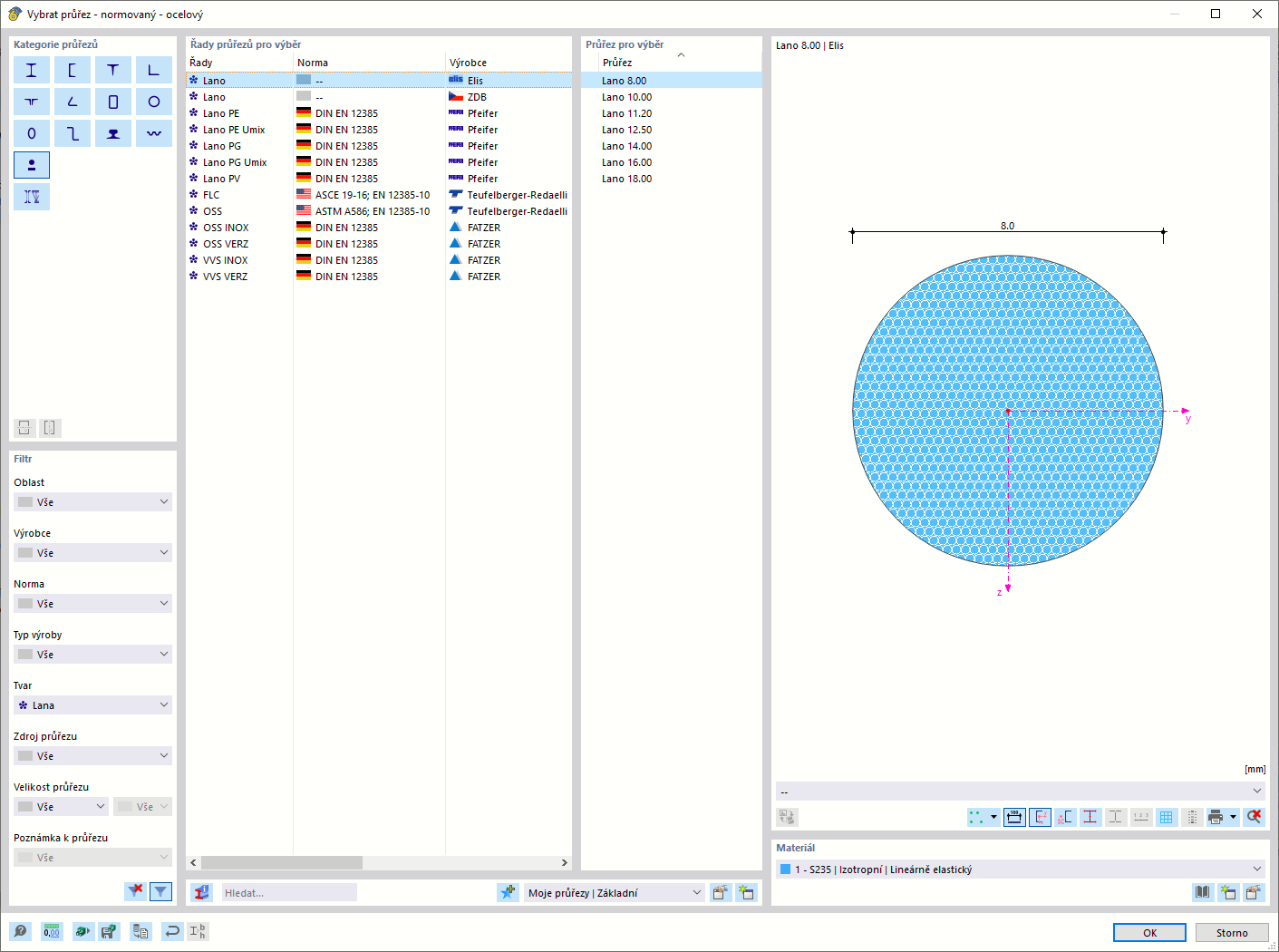Select the rail section category icon
The image size is (1279, 952).
[x=113, y=133]
